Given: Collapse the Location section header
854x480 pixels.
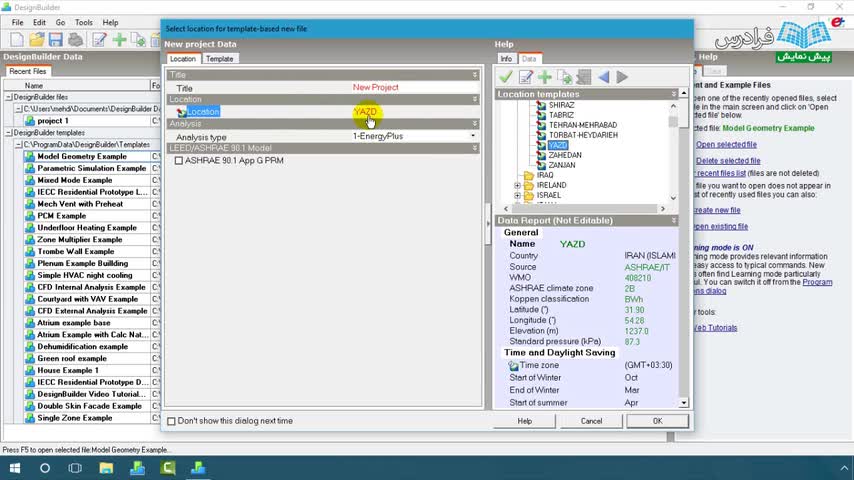Looking at the screenshot, I should (475, 99).
